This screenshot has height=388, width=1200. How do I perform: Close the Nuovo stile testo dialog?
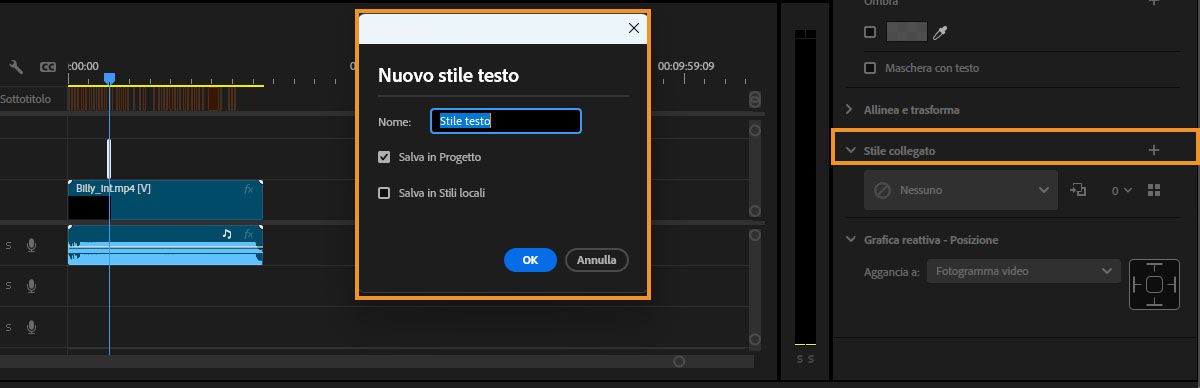[x=633, y=28]
